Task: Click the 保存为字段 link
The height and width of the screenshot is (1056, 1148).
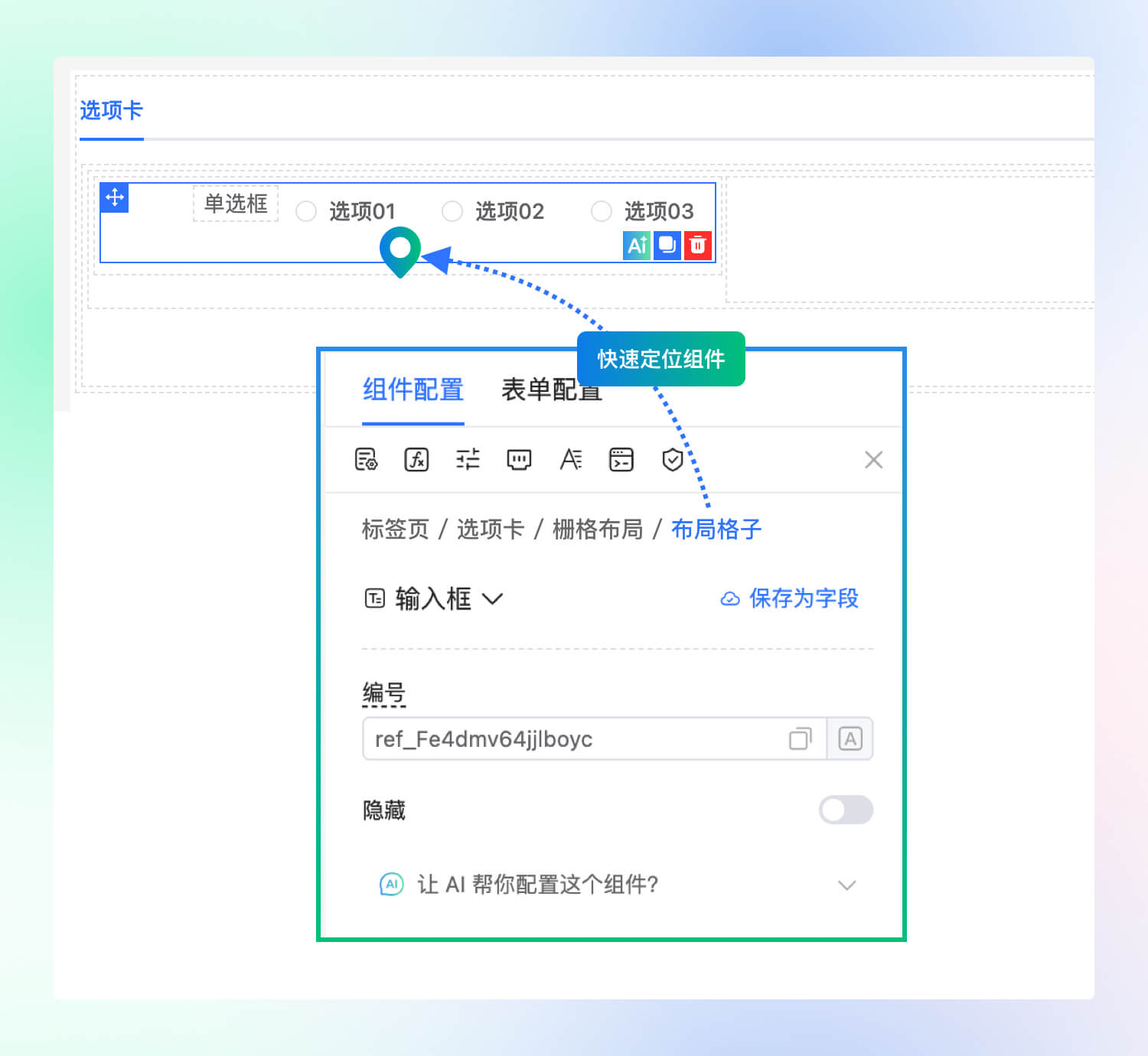Action: tap(804, 598)
